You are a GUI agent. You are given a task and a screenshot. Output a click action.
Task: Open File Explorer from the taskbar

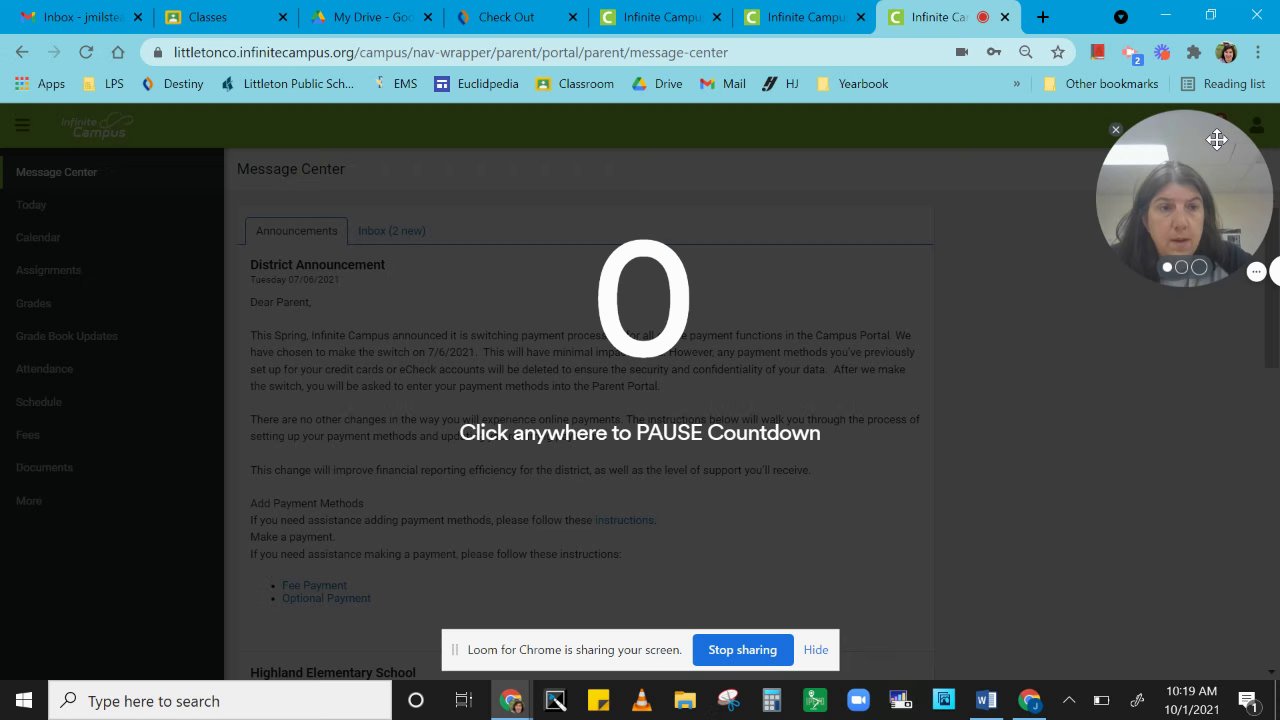pos(685,701)
